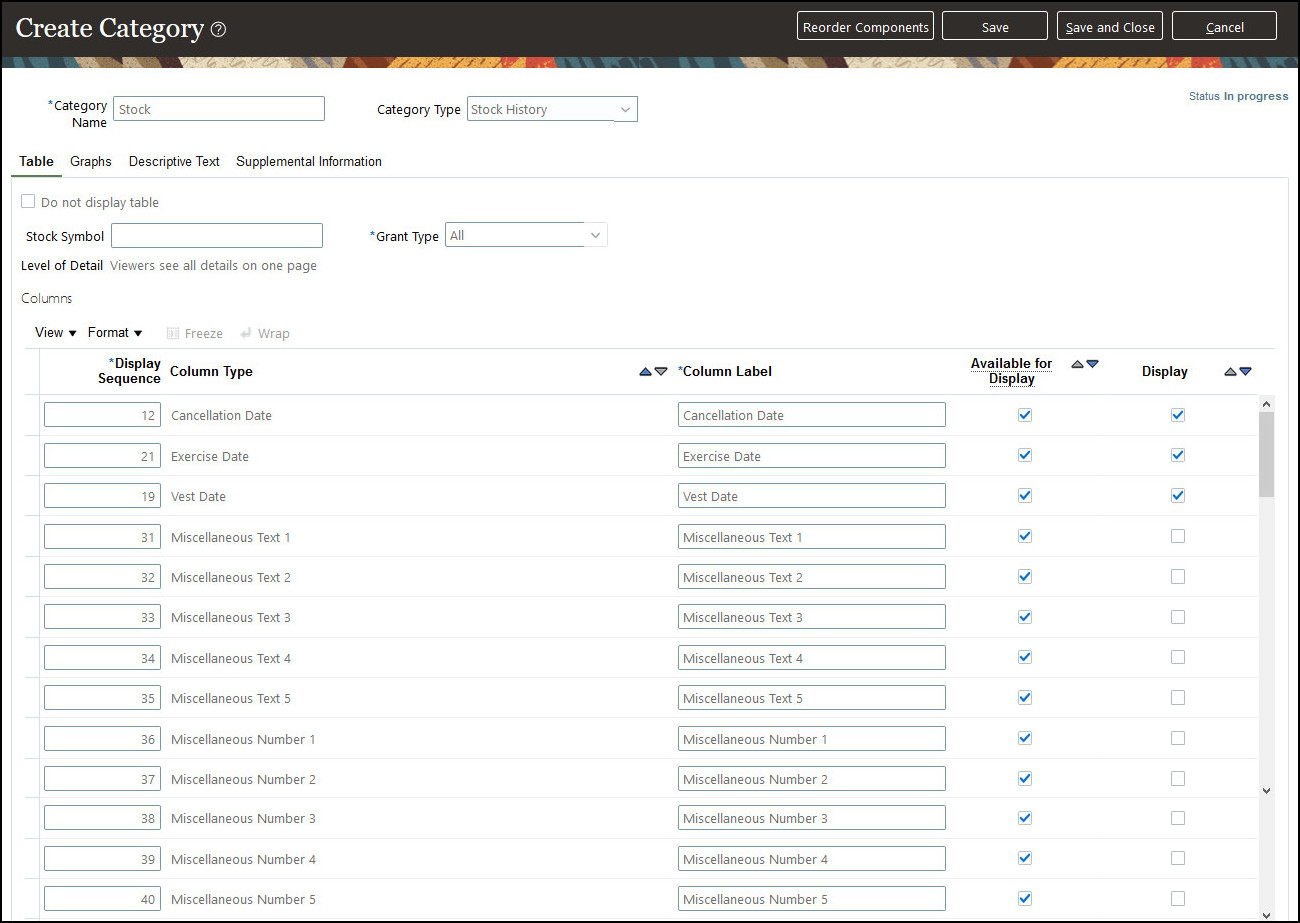This screenshot has height=923, width=1300.
Task: Edit the Miscellaneous Number 3 column label
Action: [x=812, y=818]
